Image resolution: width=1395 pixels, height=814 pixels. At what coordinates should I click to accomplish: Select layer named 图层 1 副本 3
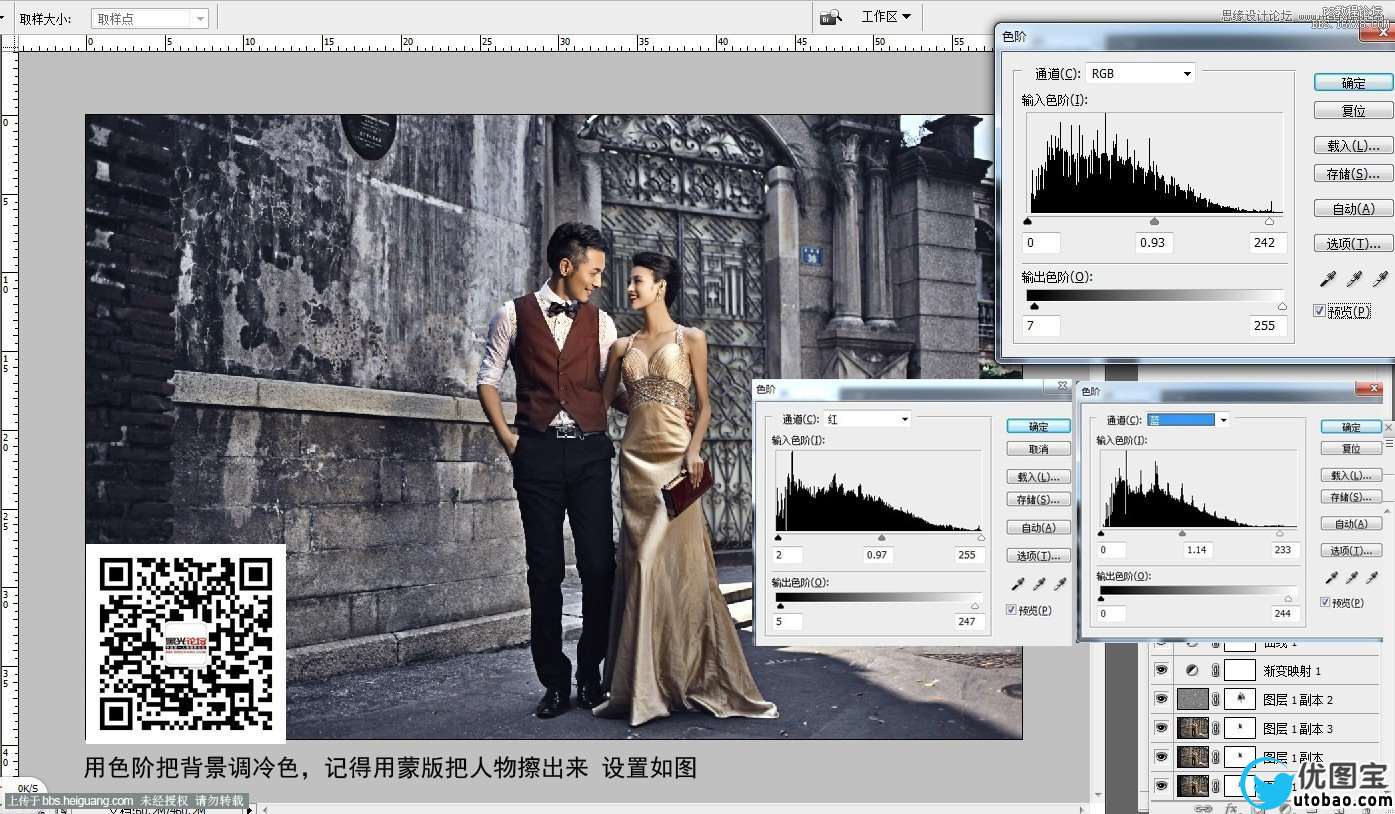(1298, 729)
